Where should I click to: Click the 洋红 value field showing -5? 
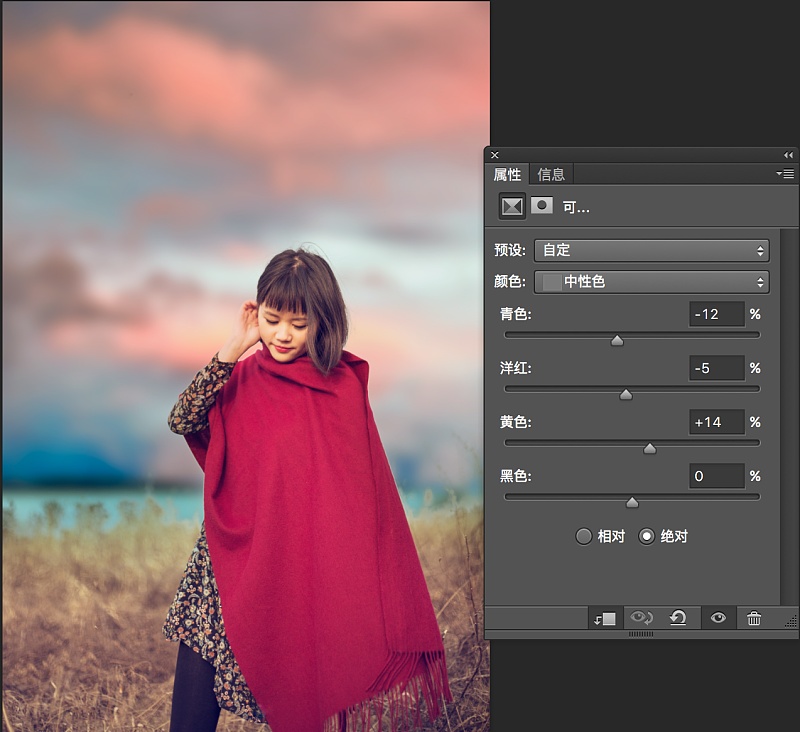click(x=716, y=368)
